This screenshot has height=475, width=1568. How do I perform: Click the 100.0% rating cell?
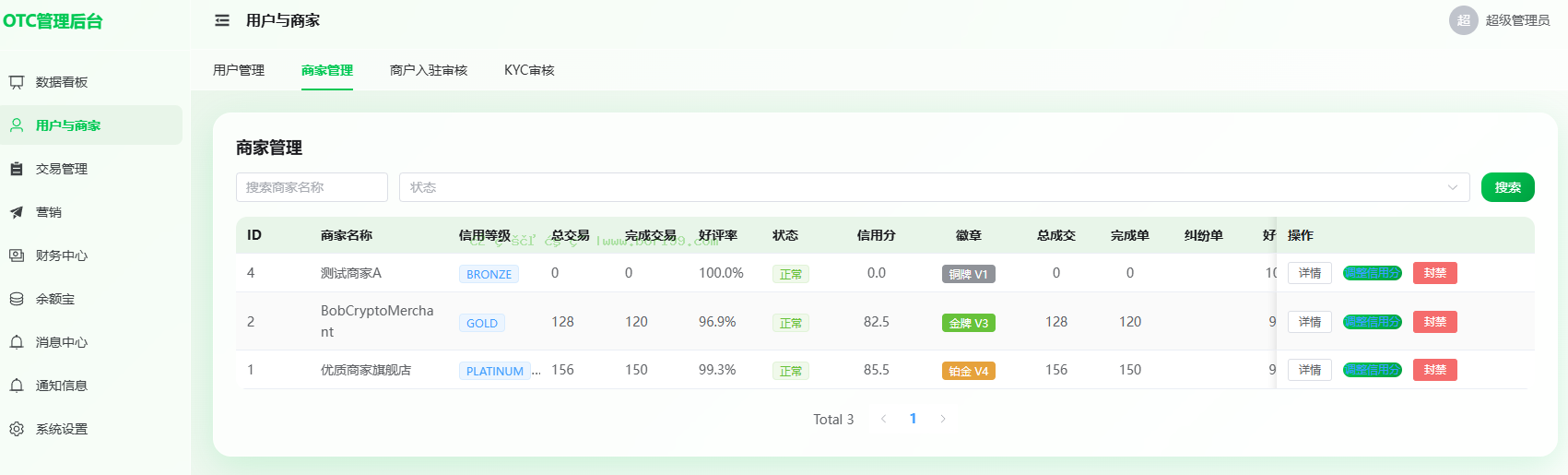point(721,273)
